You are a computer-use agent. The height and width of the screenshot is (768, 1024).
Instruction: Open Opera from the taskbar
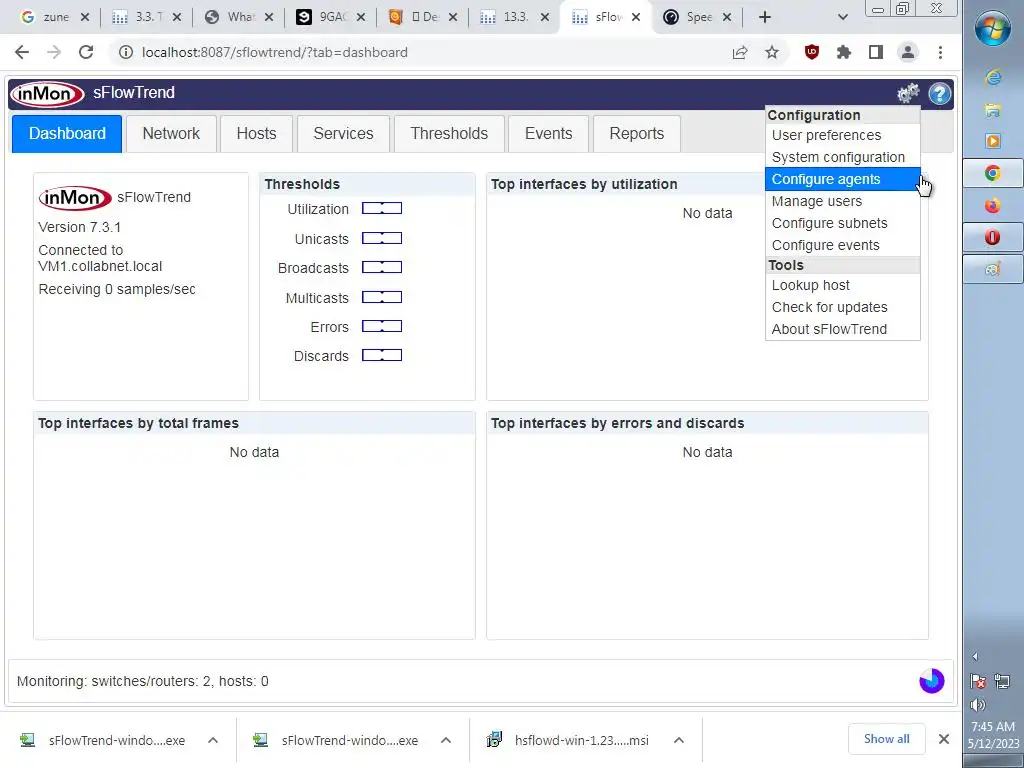pos(993,237)
